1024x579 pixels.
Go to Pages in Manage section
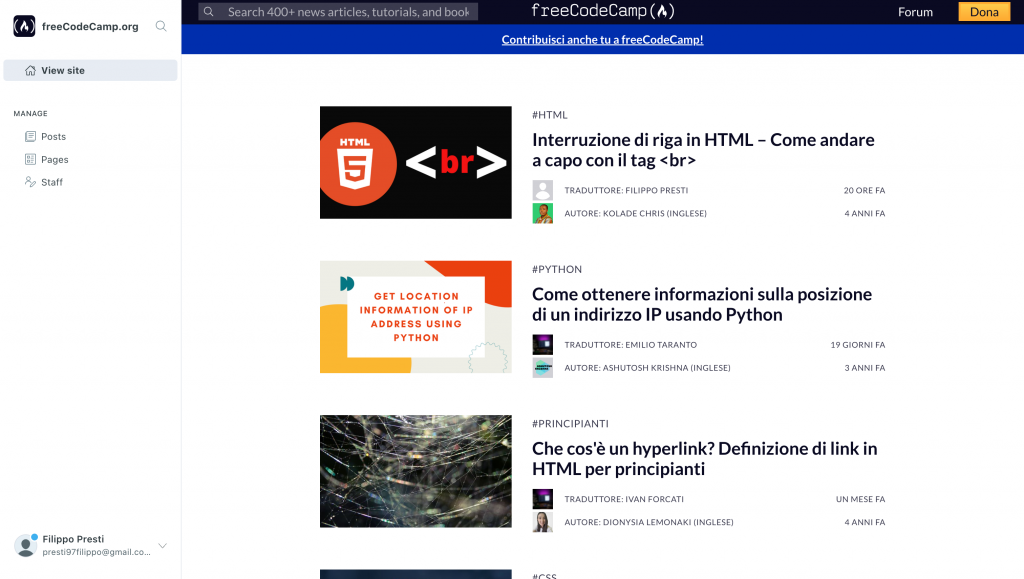(x=55, y=159)
